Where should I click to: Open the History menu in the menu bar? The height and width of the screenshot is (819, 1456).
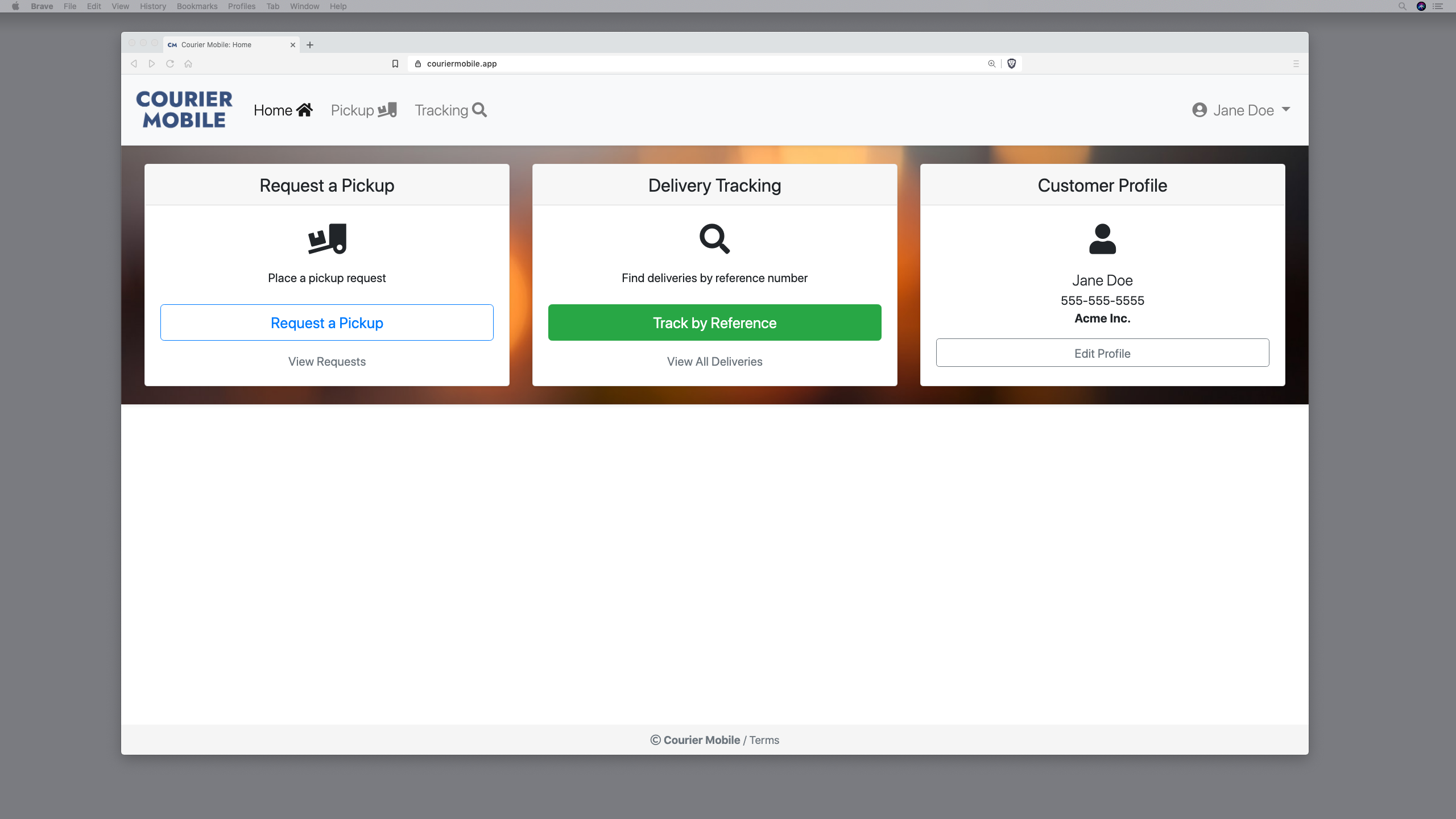tap(152, 6)
